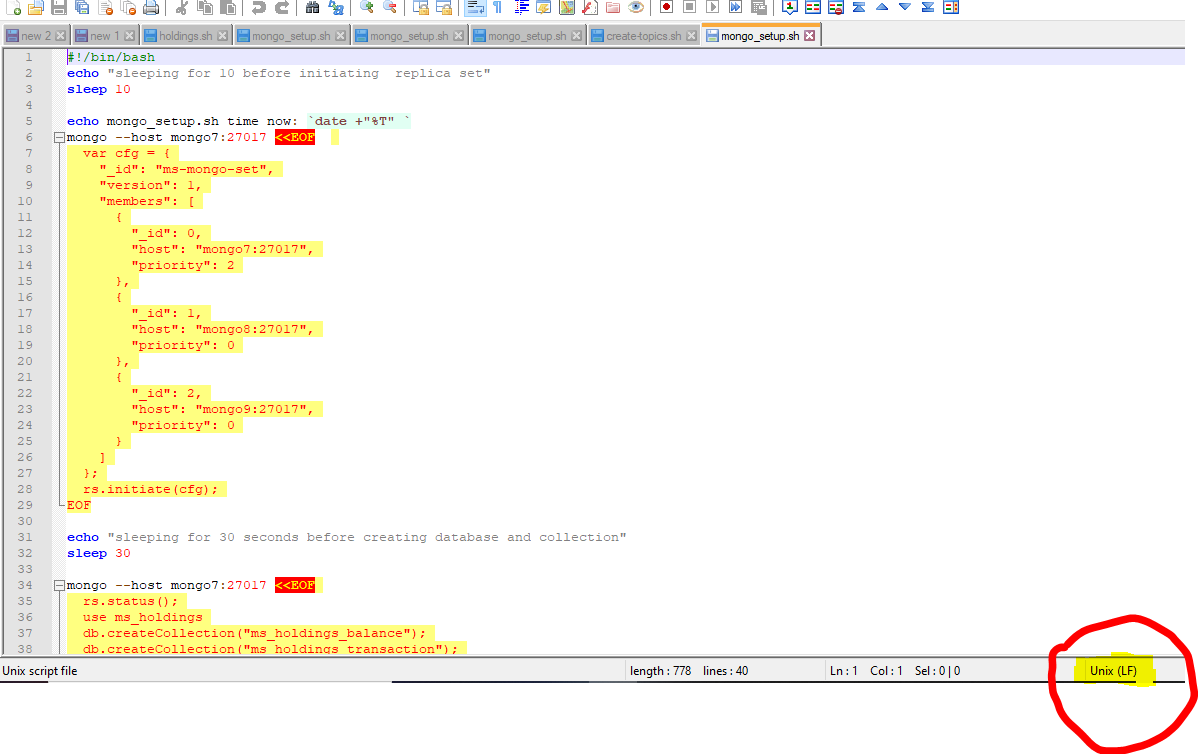
Task: Toggle Show All Characters pilcrow button
Action: (497, 8)
